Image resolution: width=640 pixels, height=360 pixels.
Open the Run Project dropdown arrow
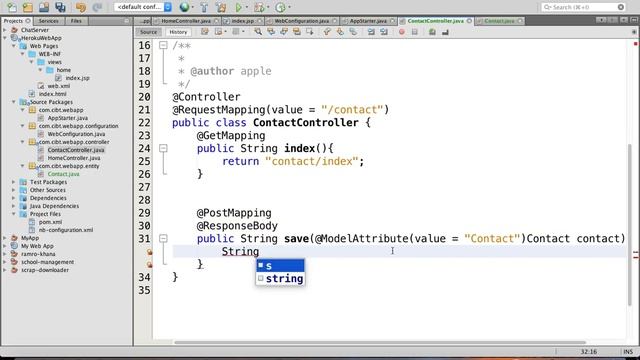coord(247,7)
